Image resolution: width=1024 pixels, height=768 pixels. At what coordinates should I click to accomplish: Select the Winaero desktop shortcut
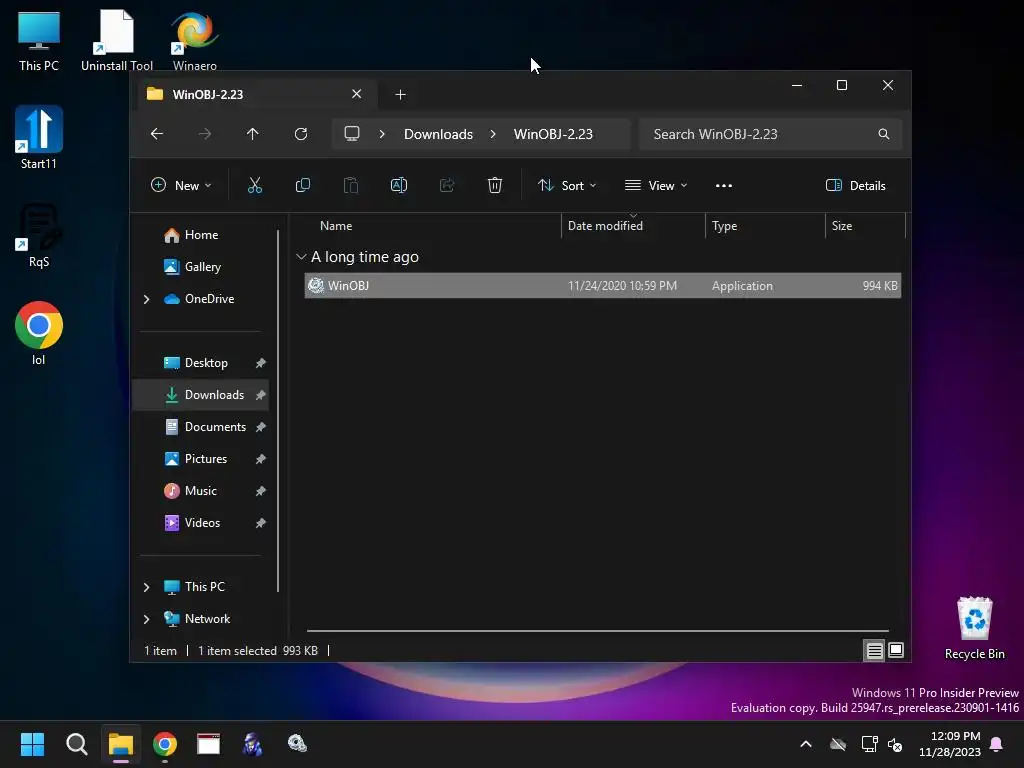click(x=195, y=40)
